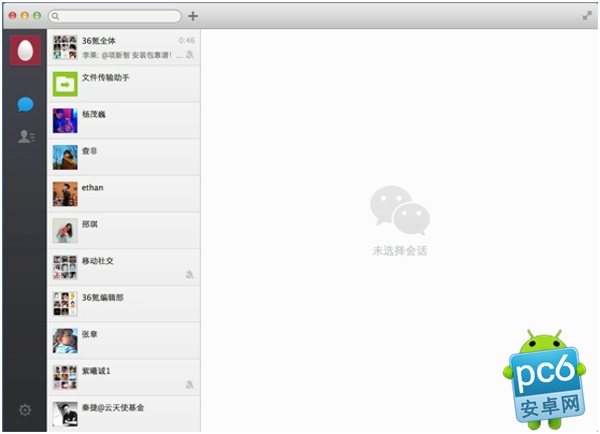Select the 张章 conversation
This screenshot has width=600, height=434.
click(124, 340)
